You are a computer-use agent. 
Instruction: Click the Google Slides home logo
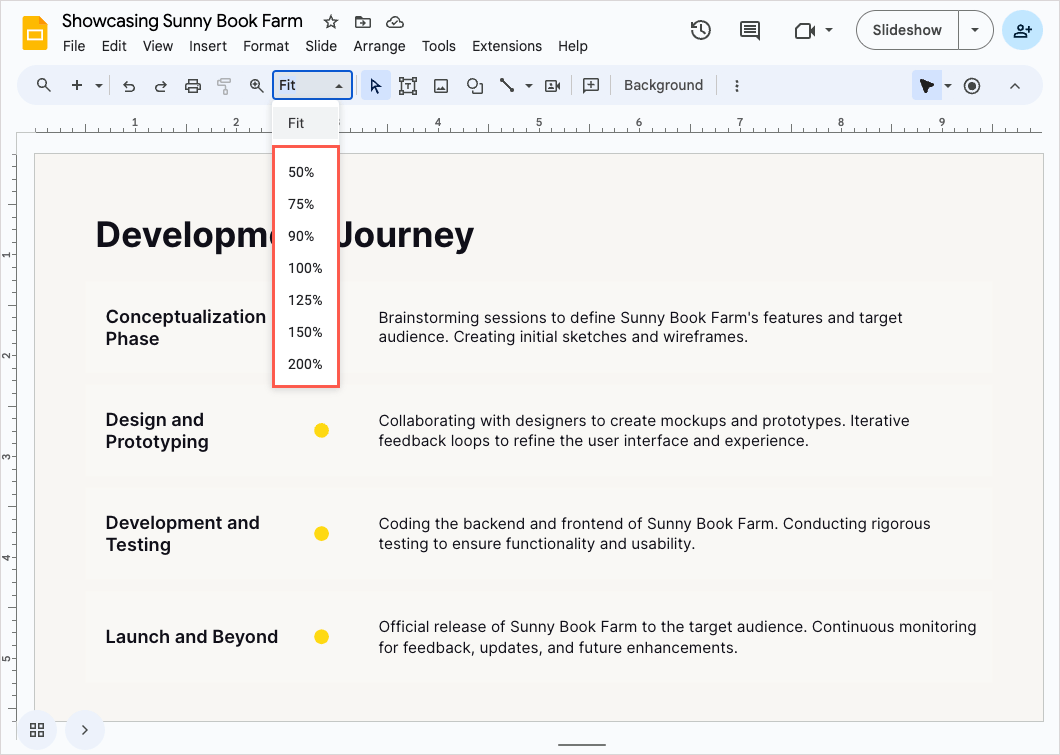point(34,32)
